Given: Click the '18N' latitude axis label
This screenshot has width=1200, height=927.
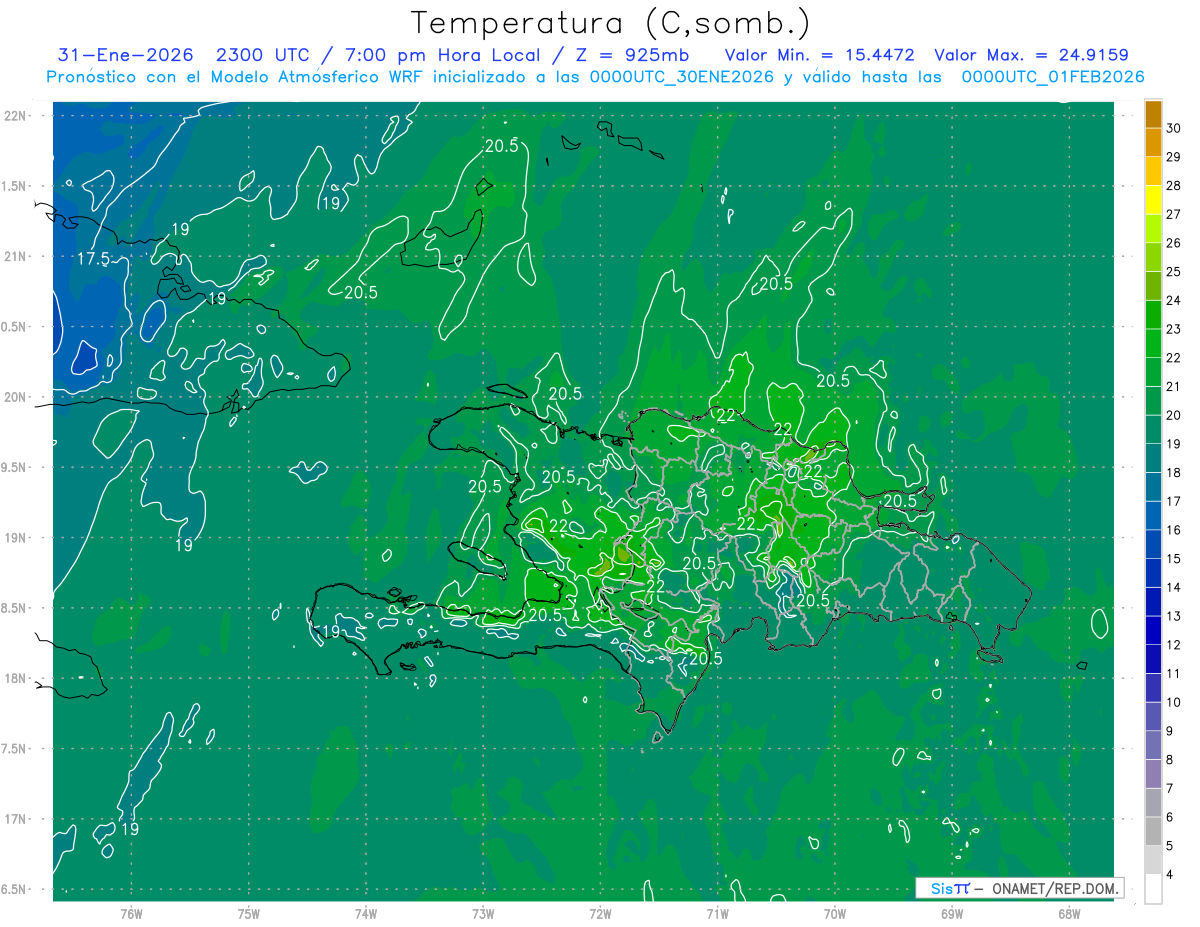Looking at the screenshot, I should (16, 678).
